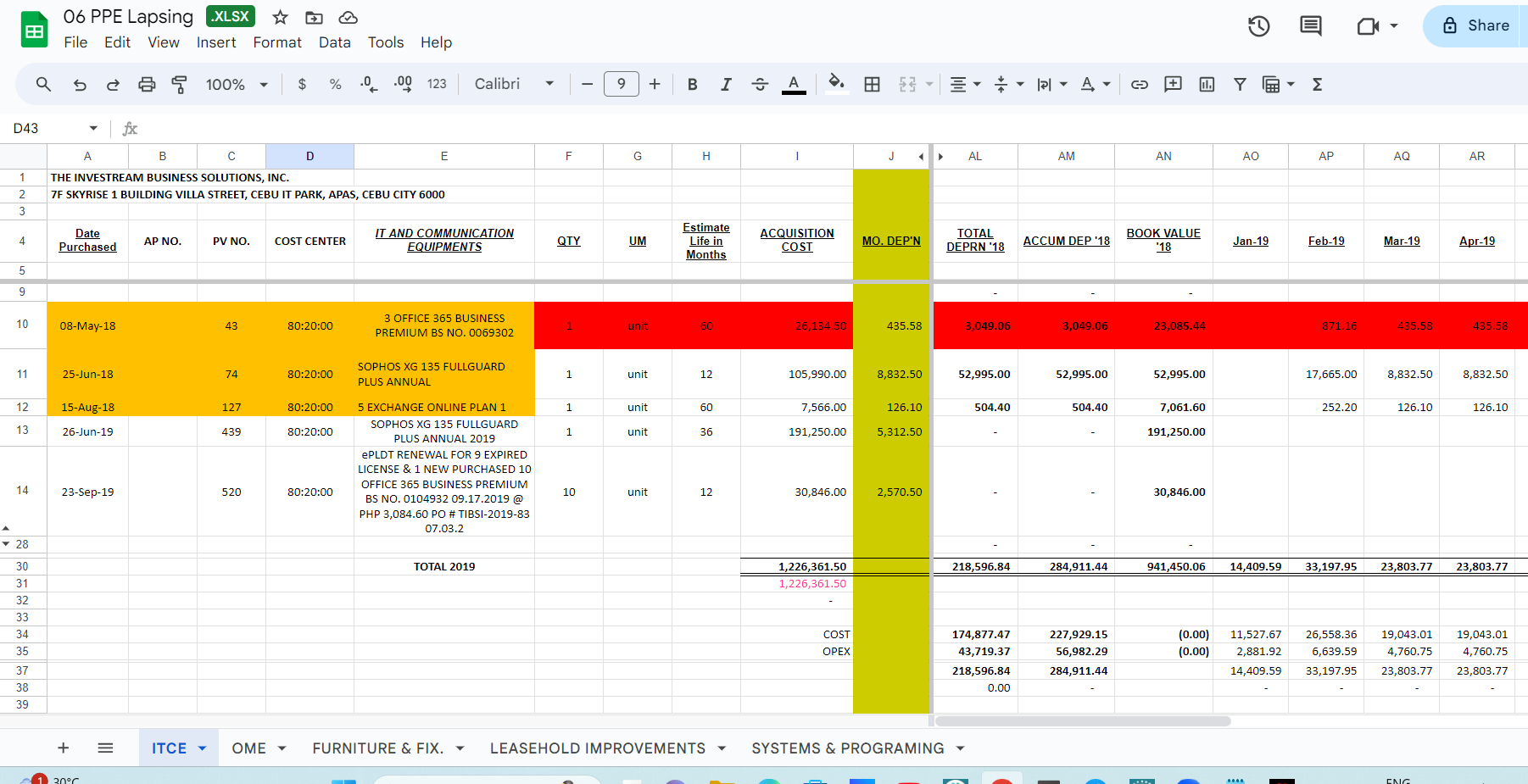Viewport: 1528px width, 784px height.
Task: Open the comments panel icon
Action: [1311, 26]
